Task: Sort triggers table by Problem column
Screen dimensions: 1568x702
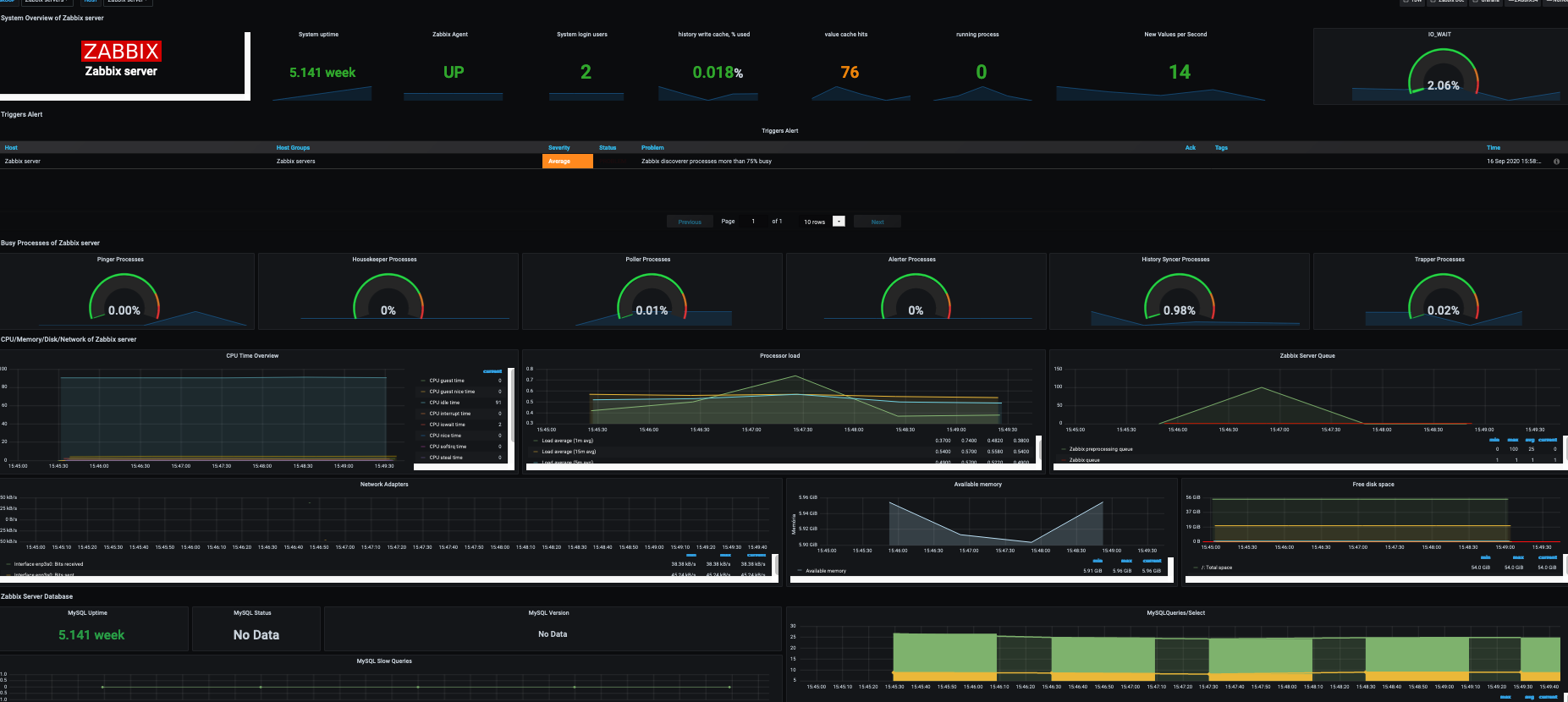Action: 652,148
